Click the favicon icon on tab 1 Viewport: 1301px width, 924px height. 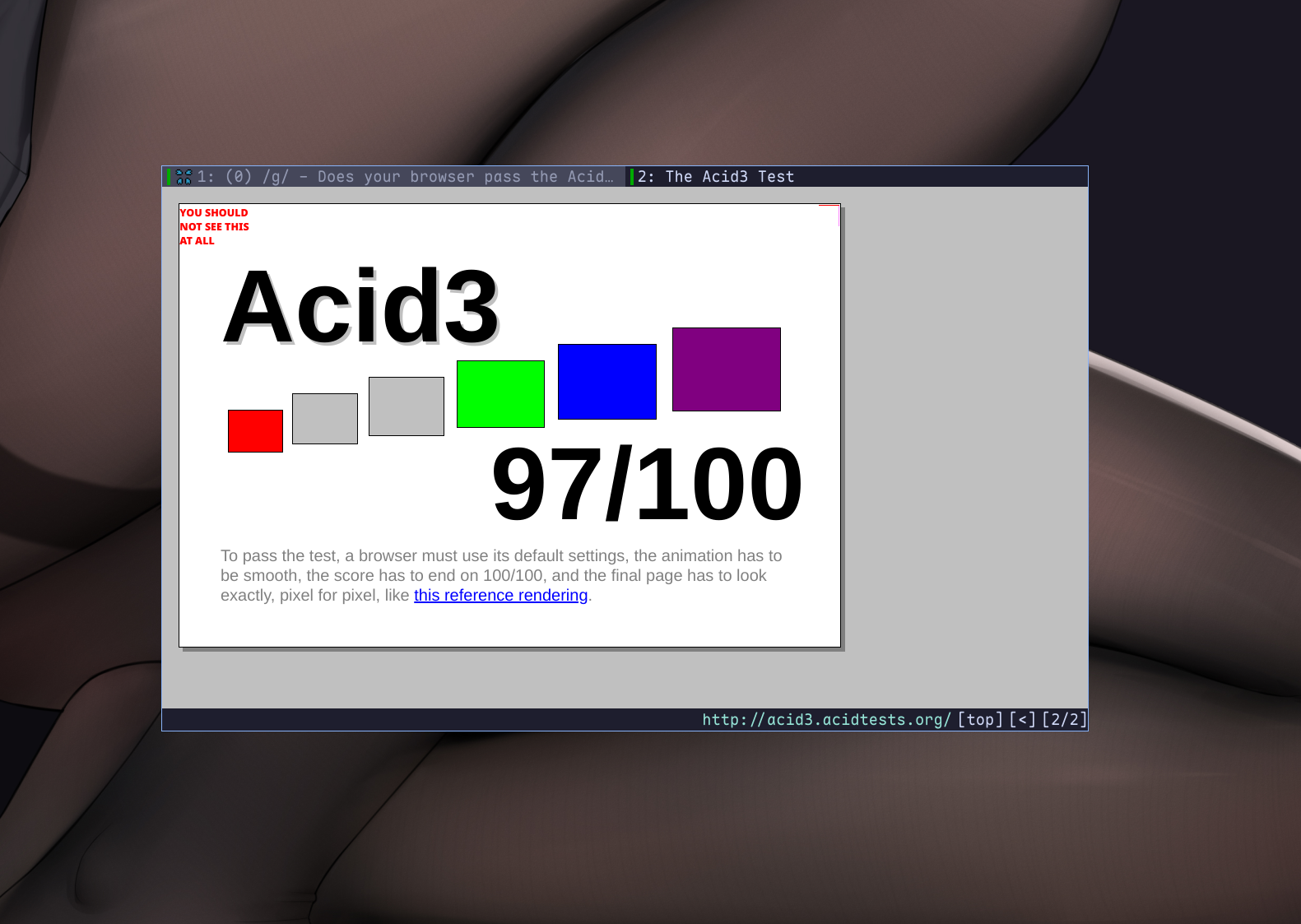[184, 177]
